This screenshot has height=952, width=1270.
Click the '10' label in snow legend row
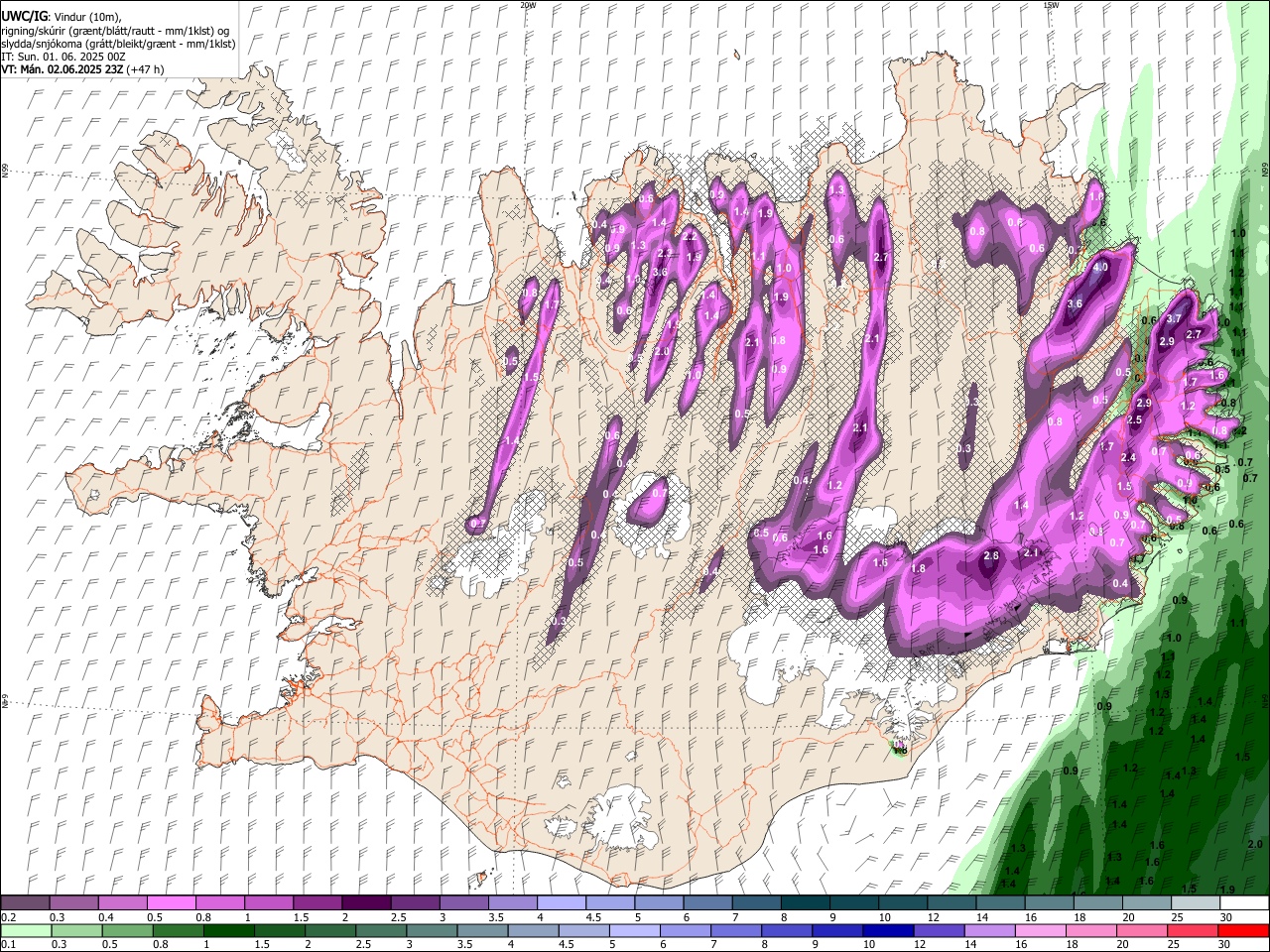[x=884, y=917]
